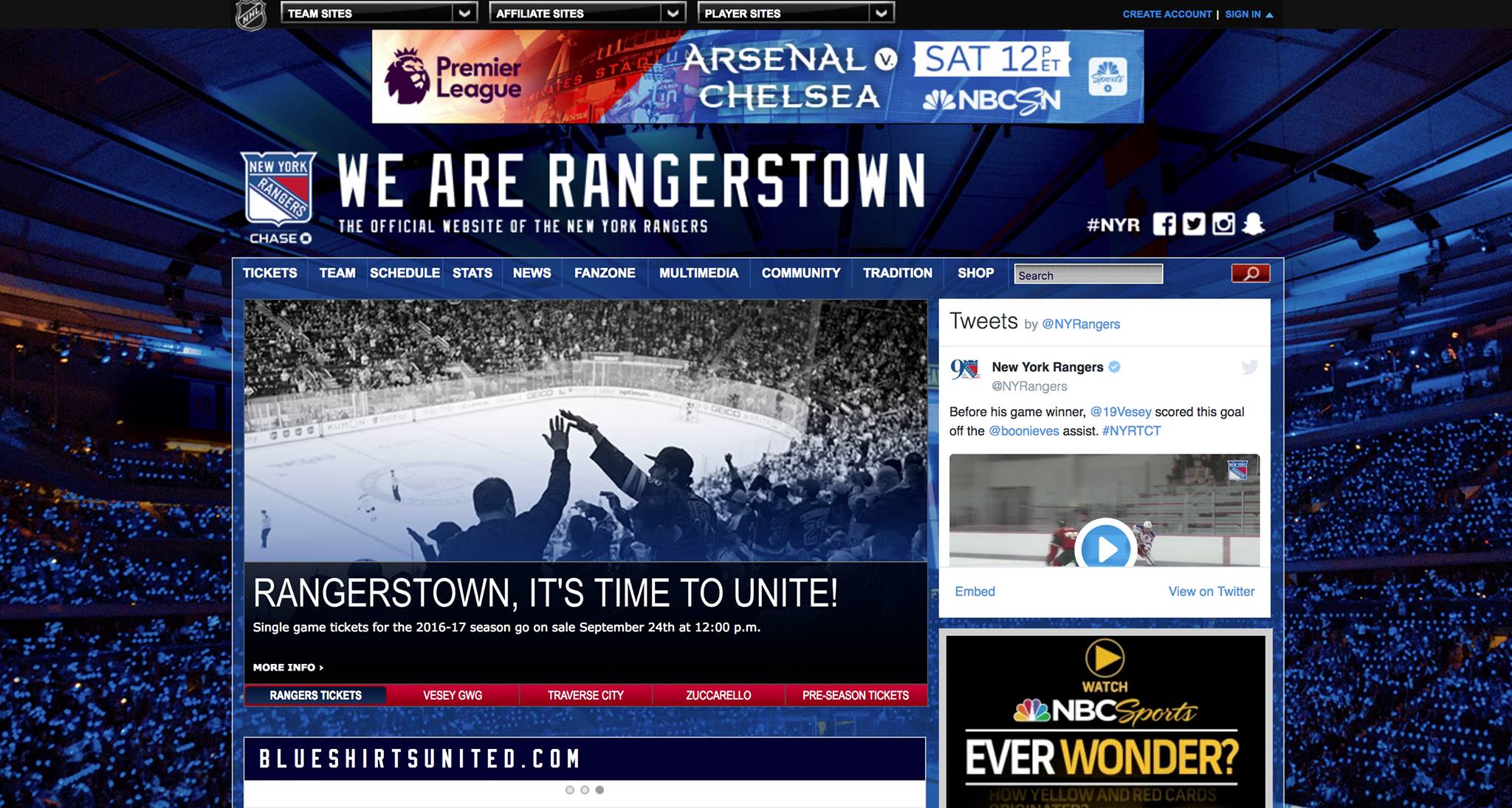Viewport: 1512px width, 808px height.
Task: Switch to the Traverse City slide tab
Action: coord(585,695)
